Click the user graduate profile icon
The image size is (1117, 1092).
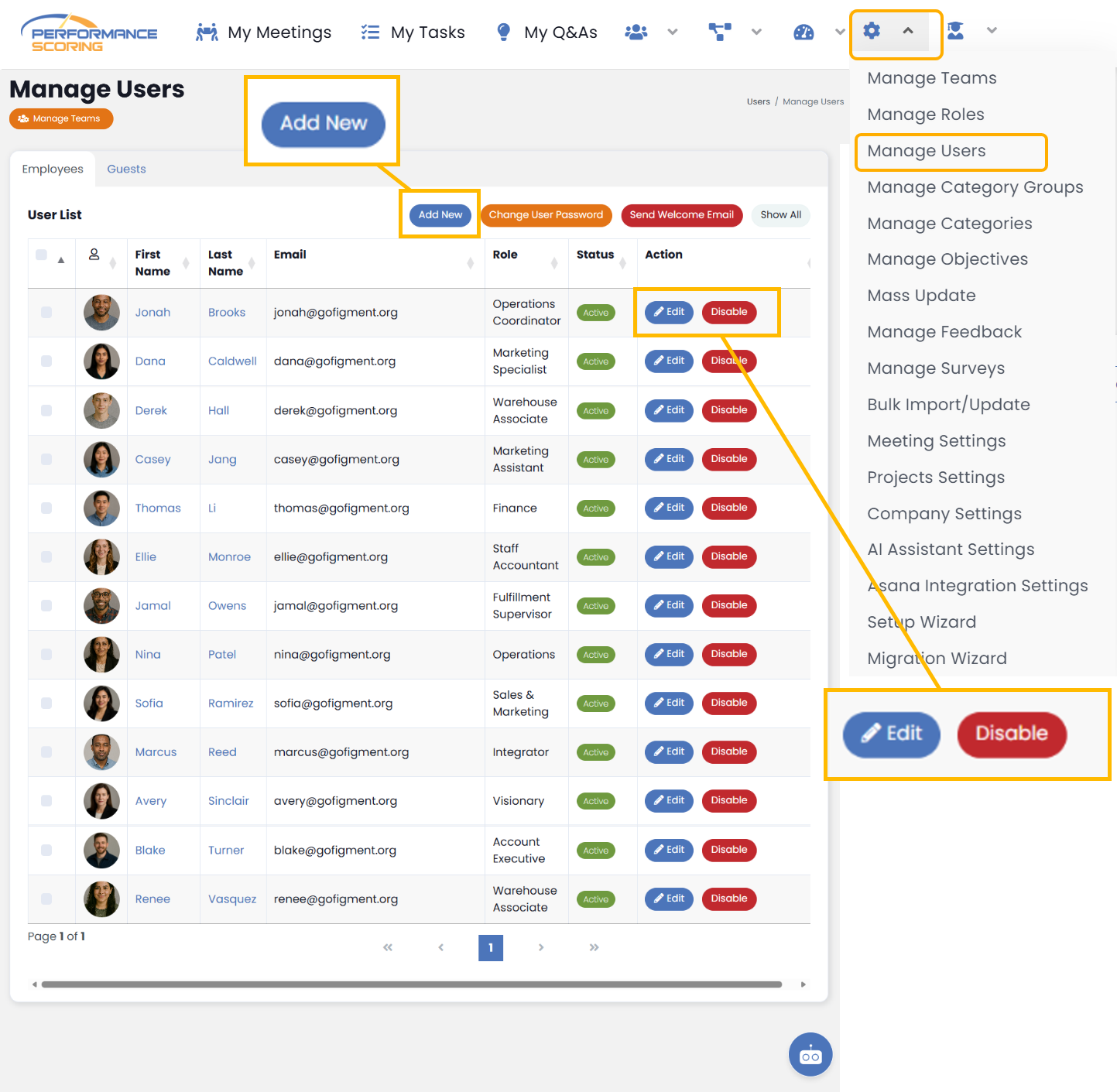coord(956,31)
